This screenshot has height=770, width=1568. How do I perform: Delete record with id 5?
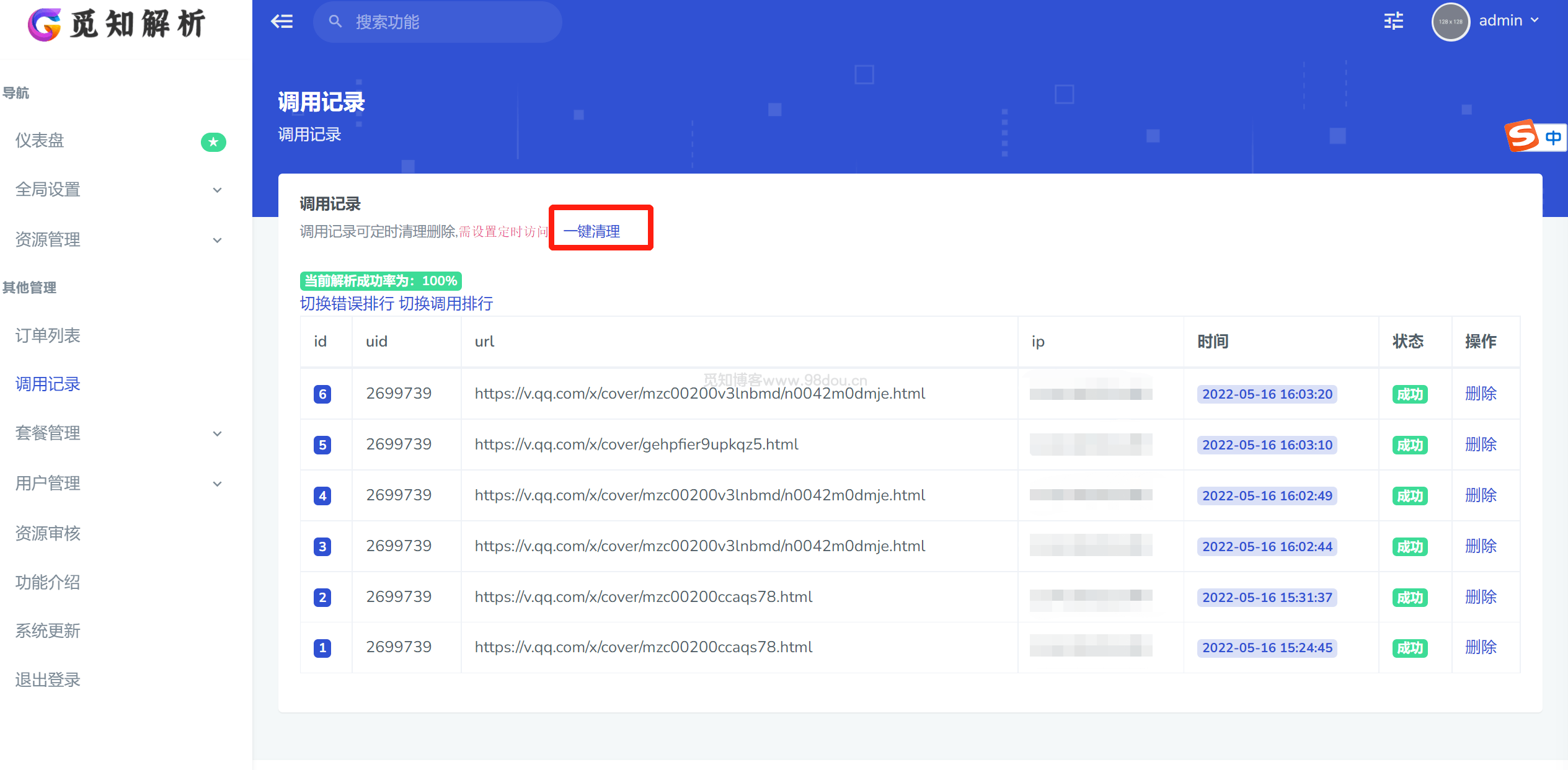click(x=1481, y=445)
